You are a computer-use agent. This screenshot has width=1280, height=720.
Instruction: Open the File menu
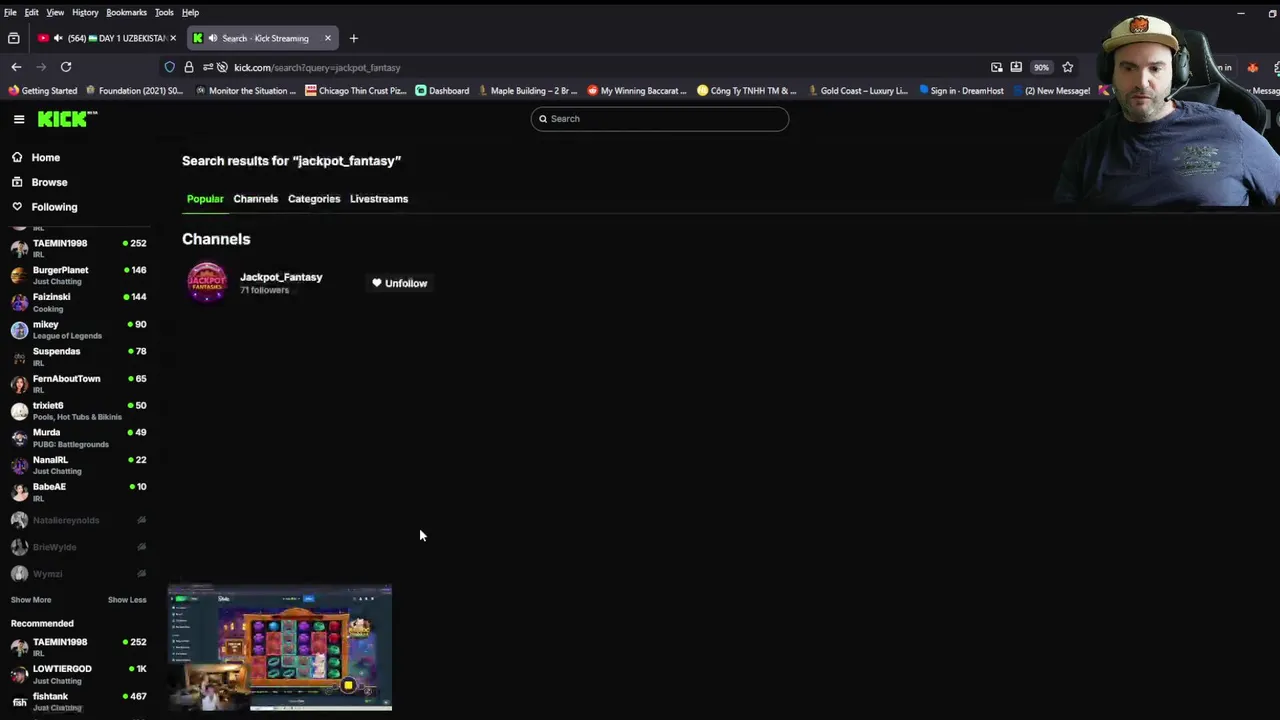pyautogui.click(x=10, y=12)
